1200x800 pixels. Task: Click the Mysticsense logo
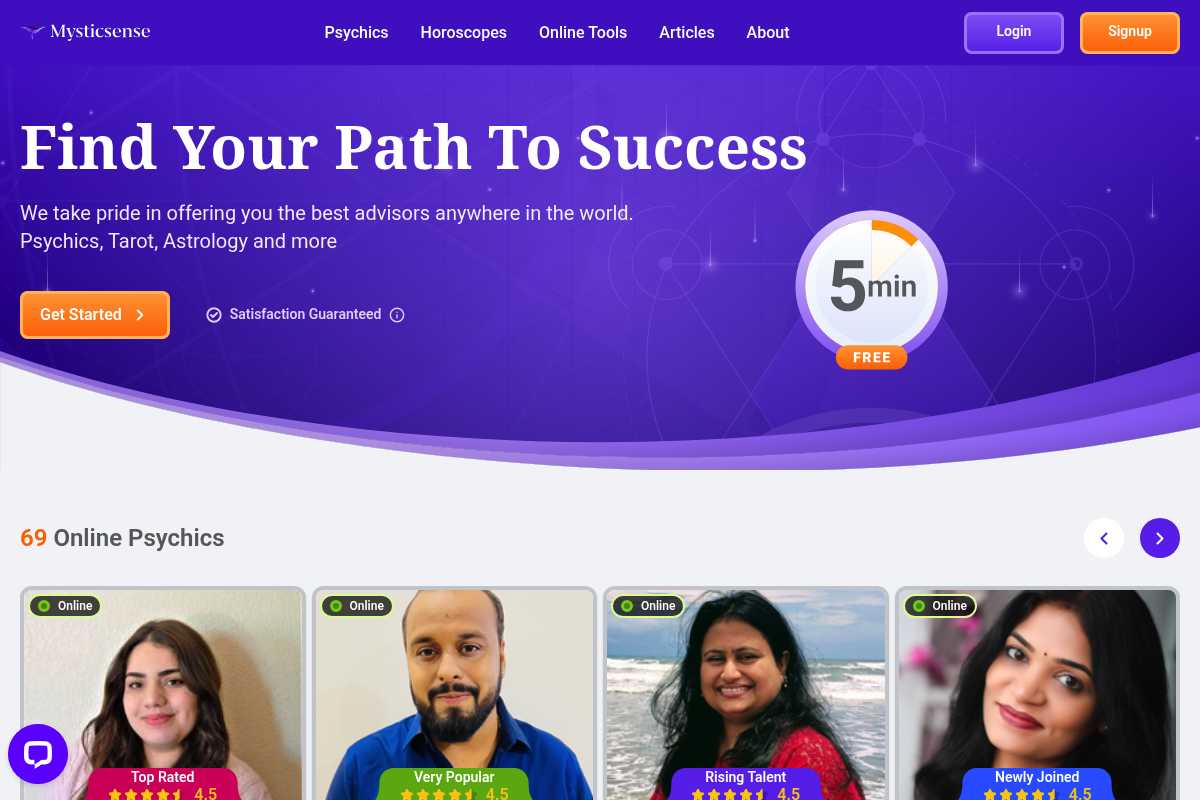pyautogui.click(x=86, y=32)
